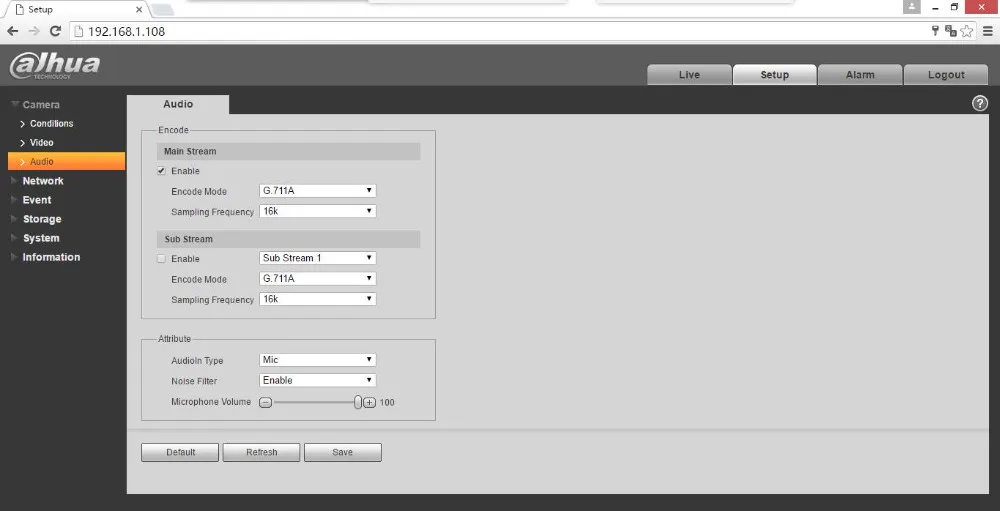Switch to the Setup tab
Screen dimensions: 1000x511
pos(775,75)
